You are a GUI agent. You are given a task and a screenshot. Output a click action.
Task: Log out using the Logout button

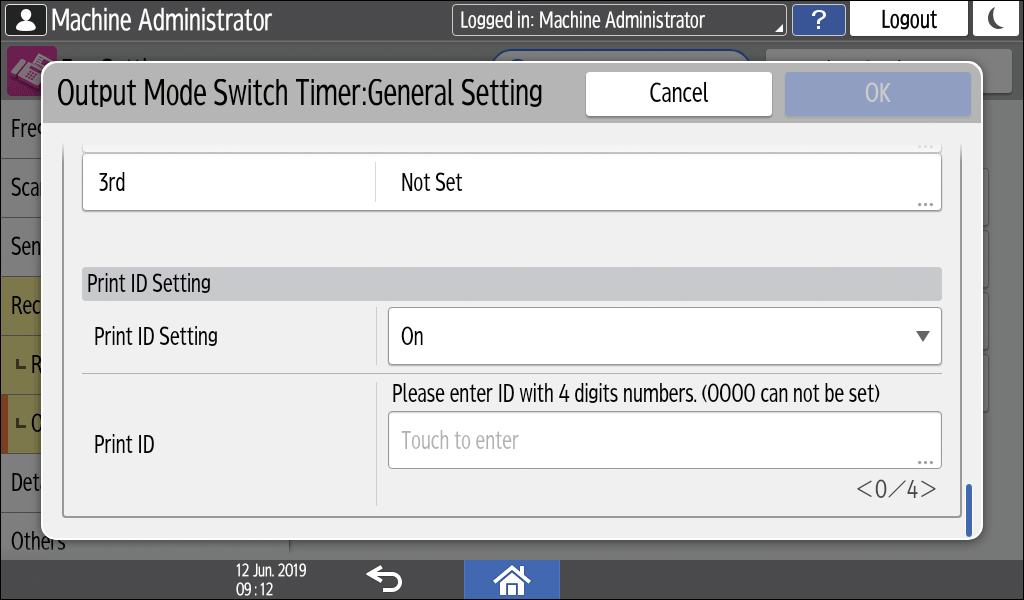coord(908,20)
